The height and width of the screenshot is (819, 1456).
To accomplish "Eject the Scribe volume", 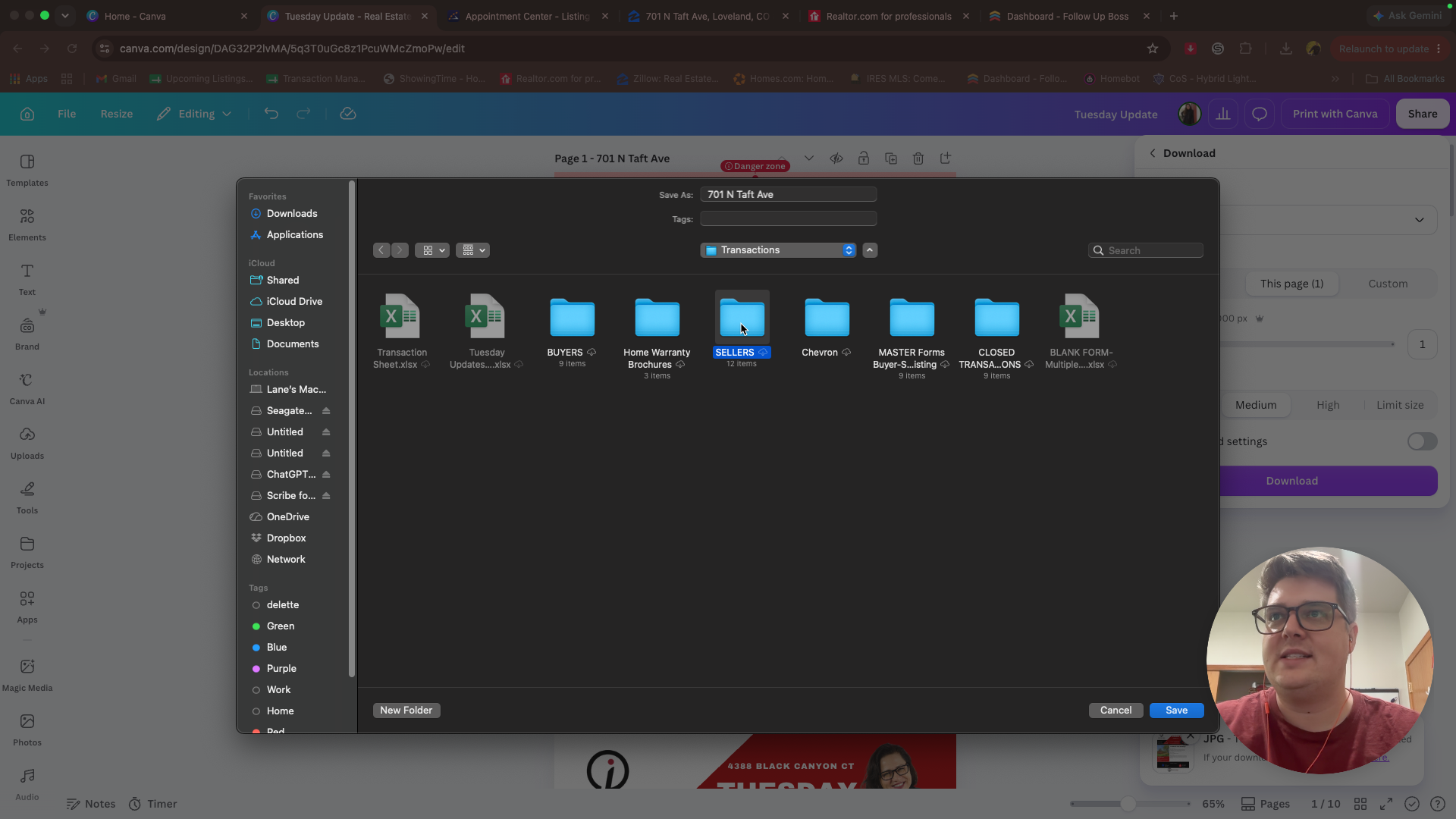I will [x=326, y=496].
